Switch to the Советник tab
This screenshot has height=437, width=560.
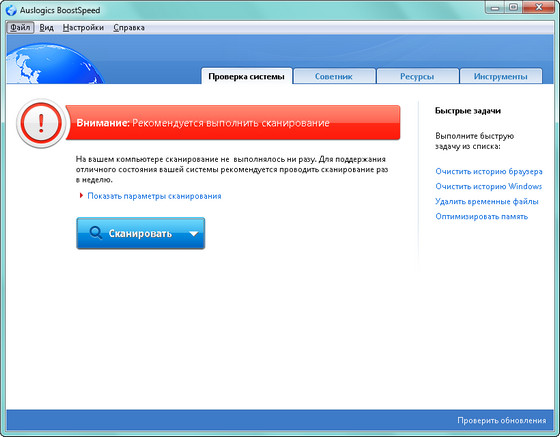334,76
